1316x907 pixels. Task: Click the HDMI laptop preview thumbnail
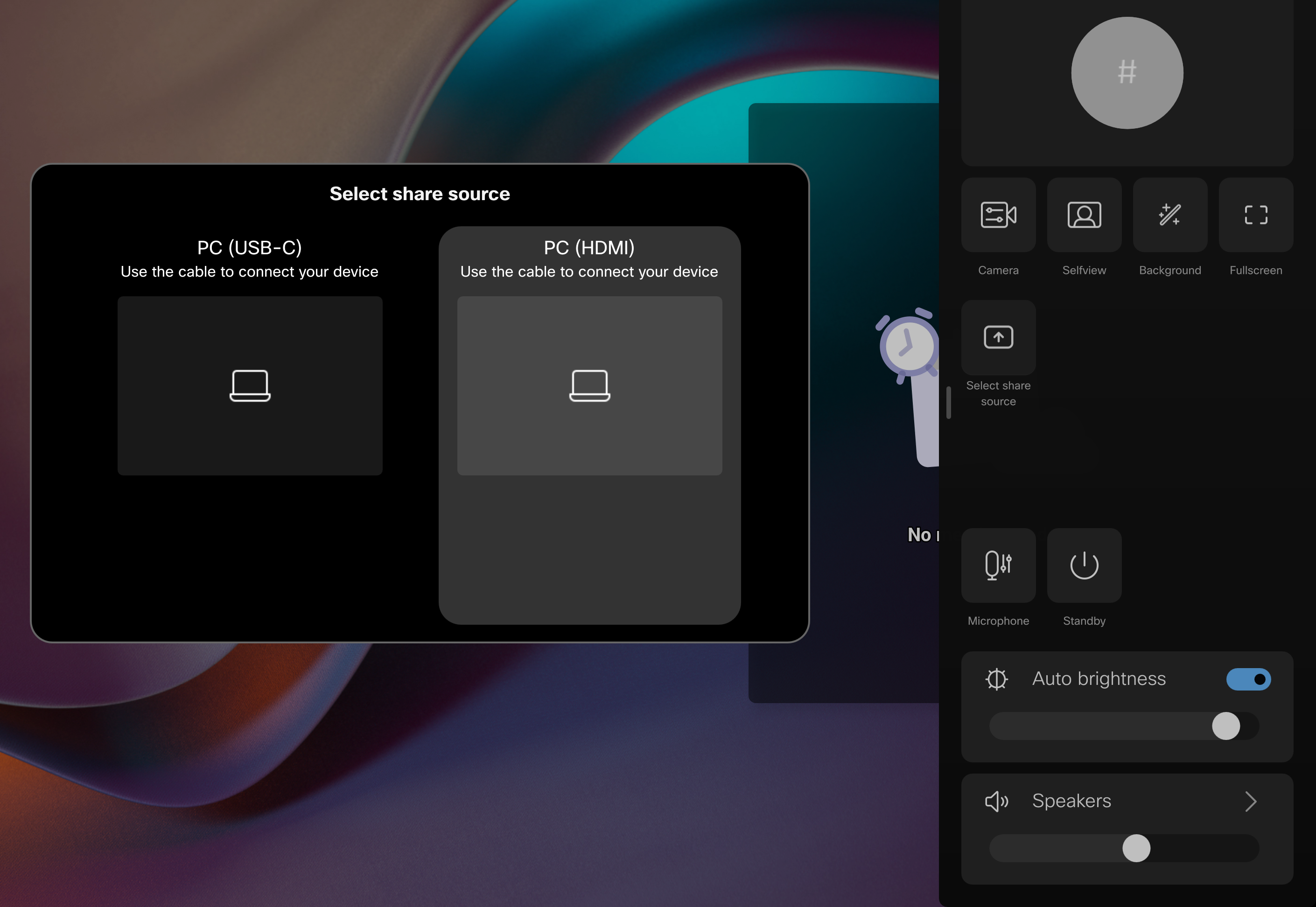pos(589,386)
